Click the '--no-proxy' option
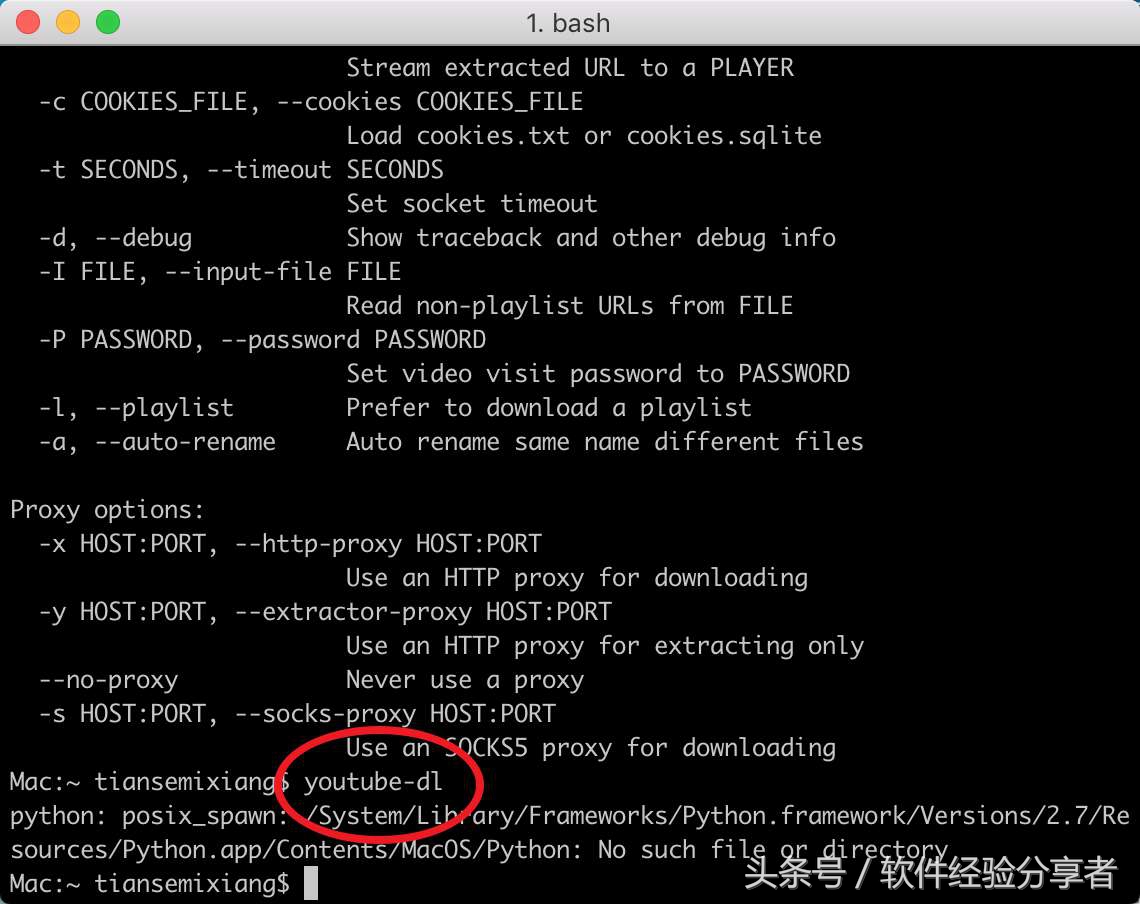This screenshot has height=904, width=1140. [108, 680]
